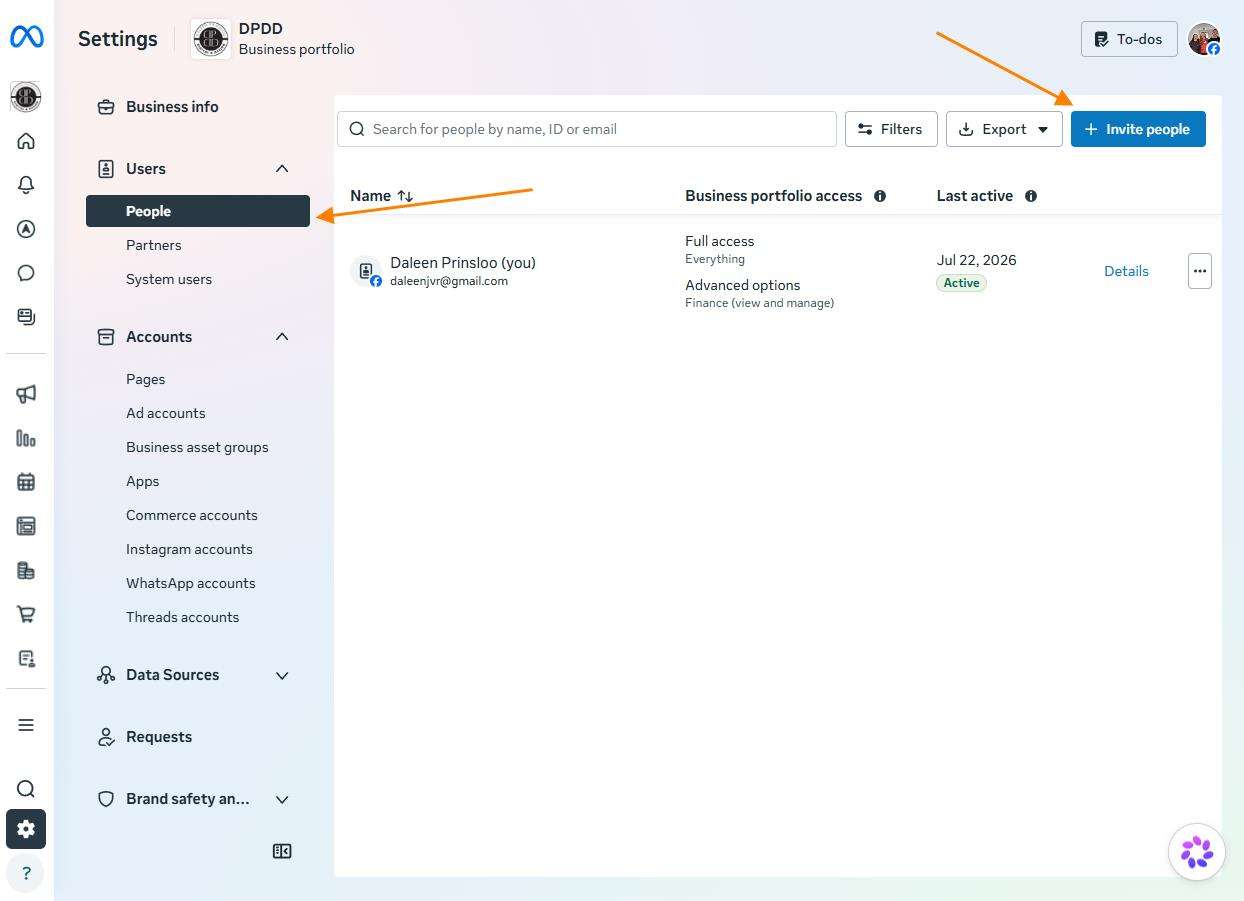This screenshot has height=901, width=1244.
Task: Click the people search input field
Action: pyautogui.click(x=587, y=129)
